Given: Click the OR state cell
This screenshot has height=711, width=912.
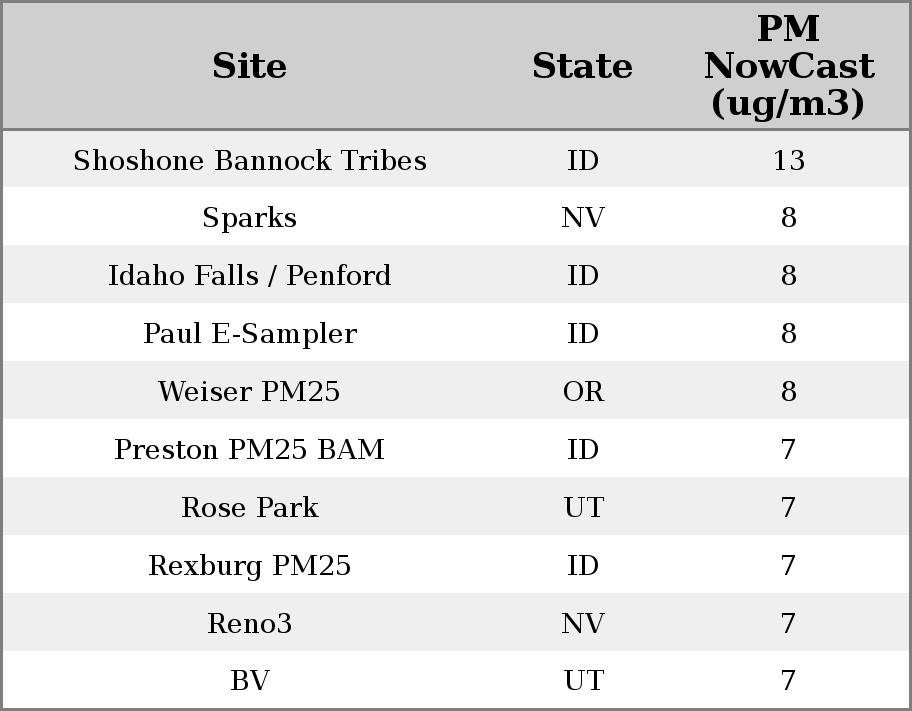Looking at the screenshot, I should point(583,392).
